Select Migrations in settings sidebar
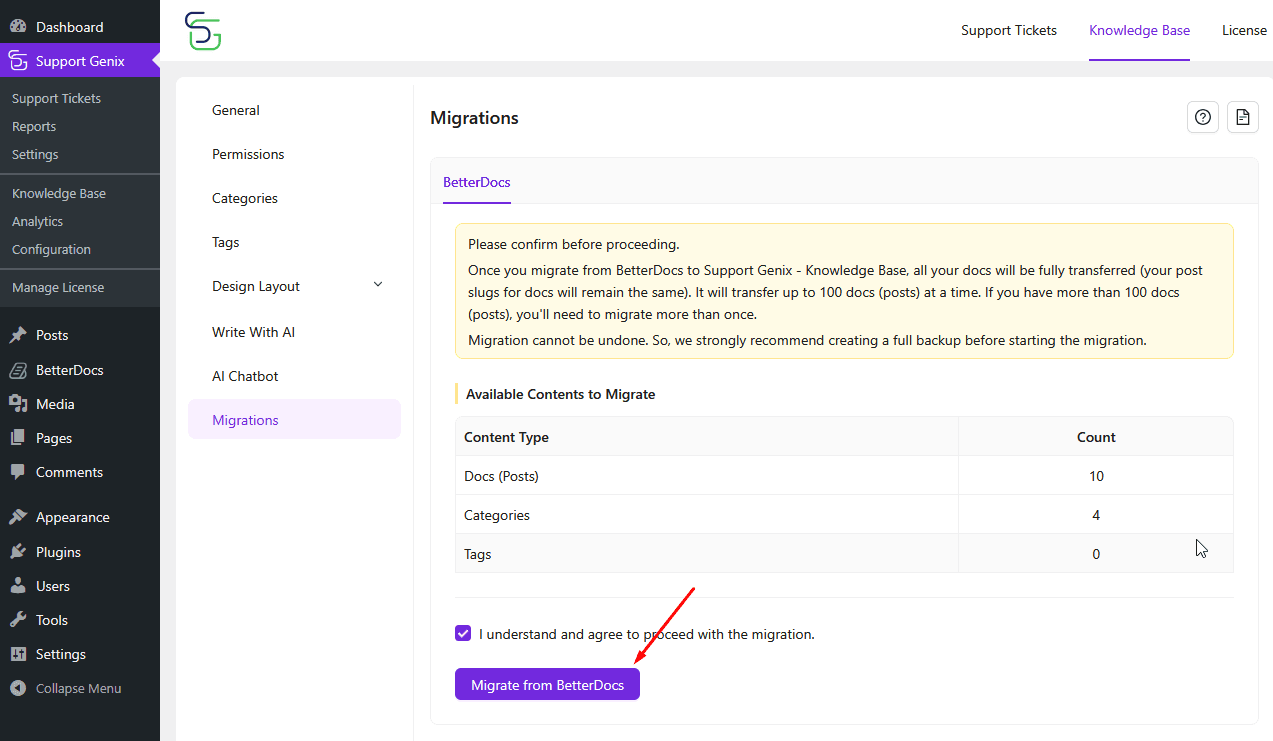Image resolution: width=1273 pixels, height=741 pixels. [294, 420]
